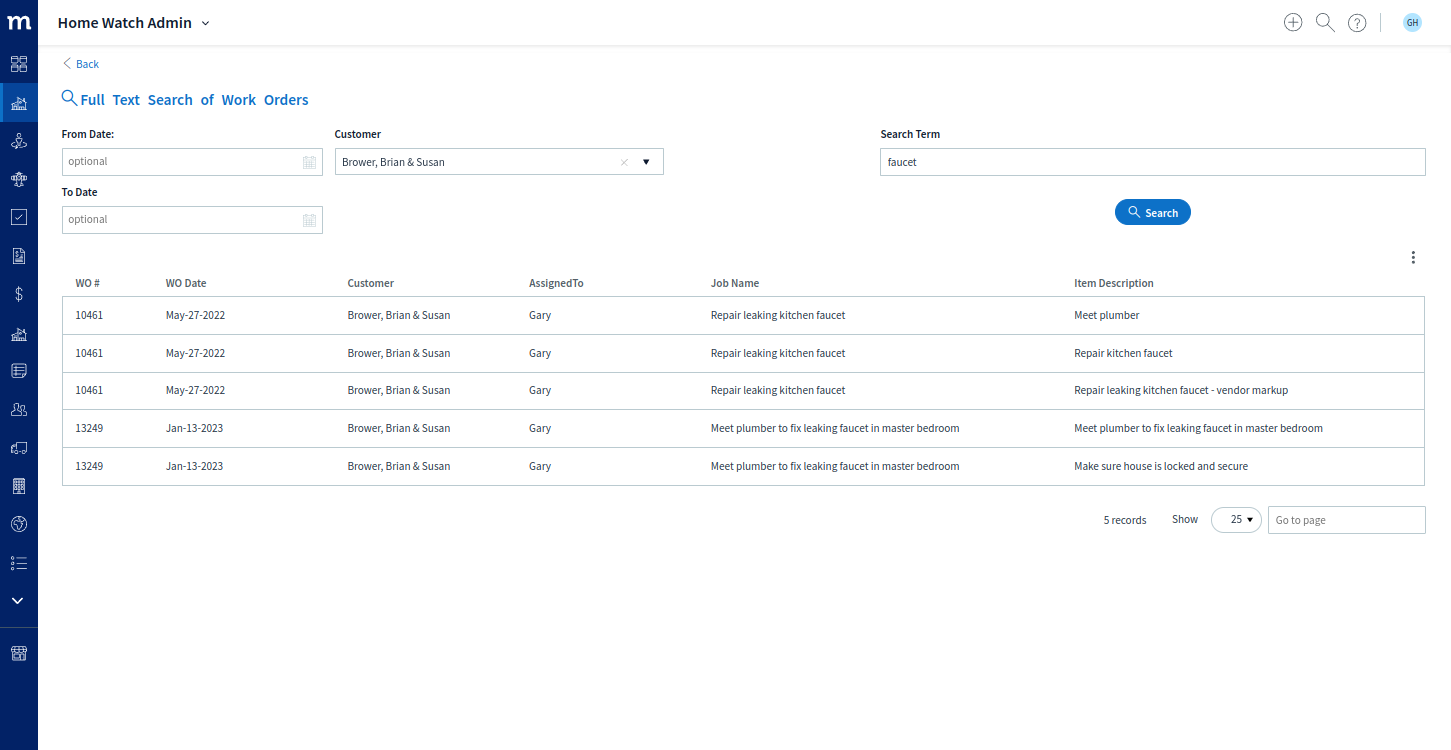Viewport: 1451px width, 750px height.
Task: Click WO 10461 in the 'Meet plumber' row
Action: [89, 315]
